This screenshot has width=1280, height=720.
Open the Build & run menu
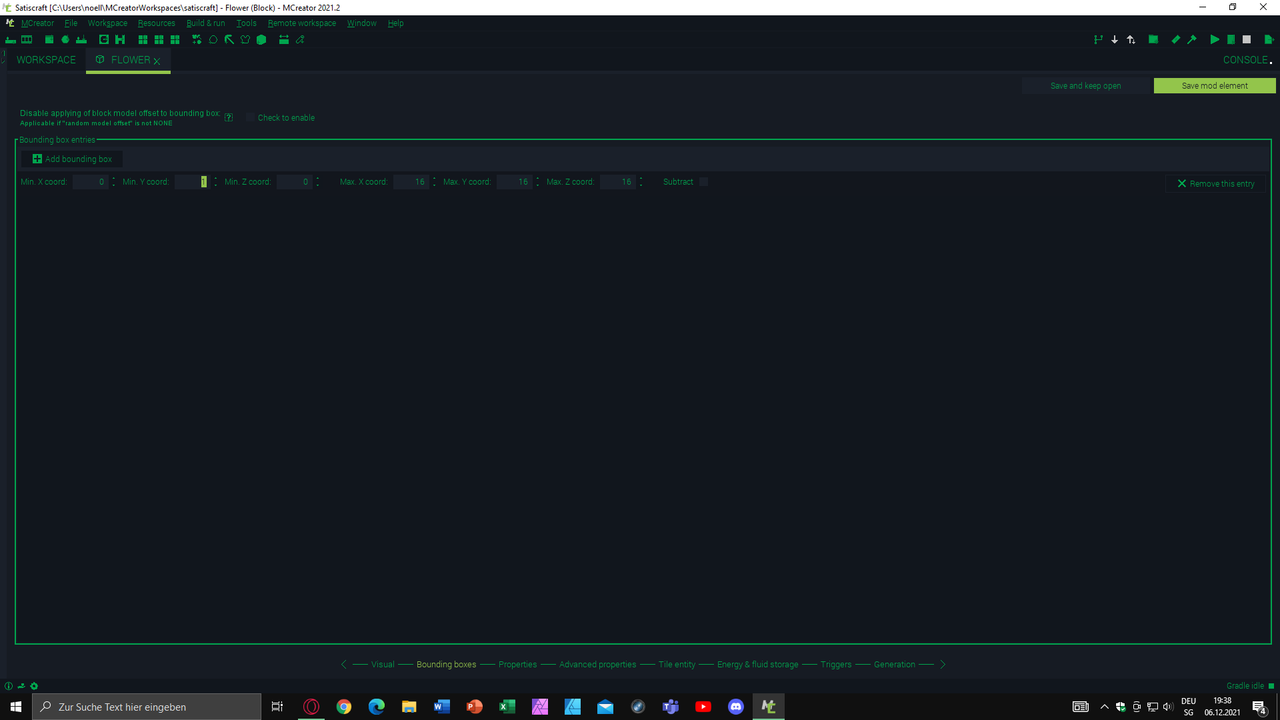tap(206, 23)
